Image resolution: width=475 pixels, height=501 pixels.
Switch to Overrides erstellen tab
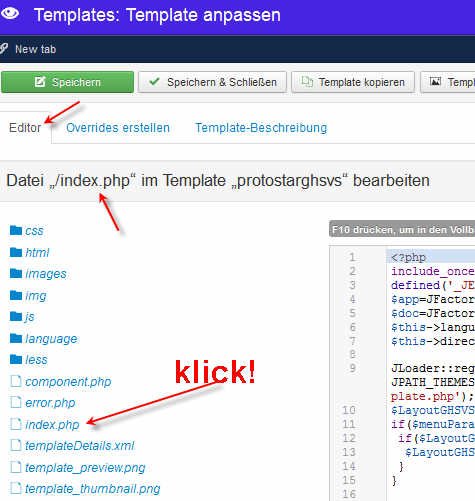[x=118, y=128]
